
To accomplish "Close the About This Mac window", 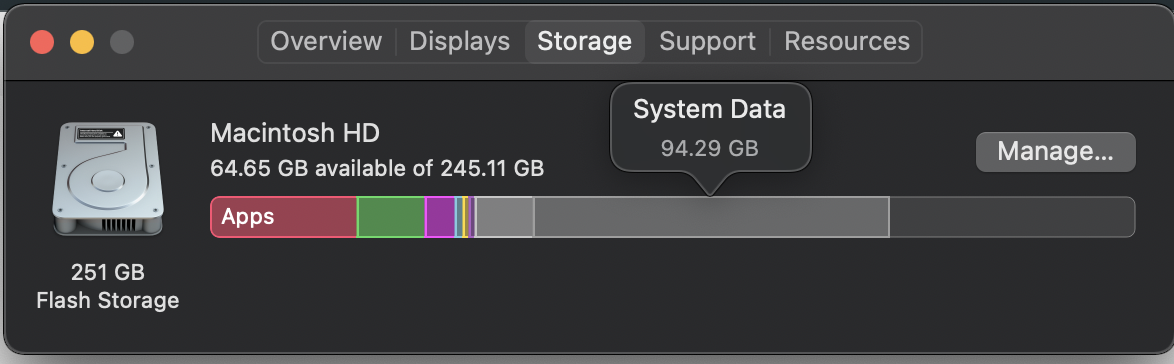I will pos(42,42).
